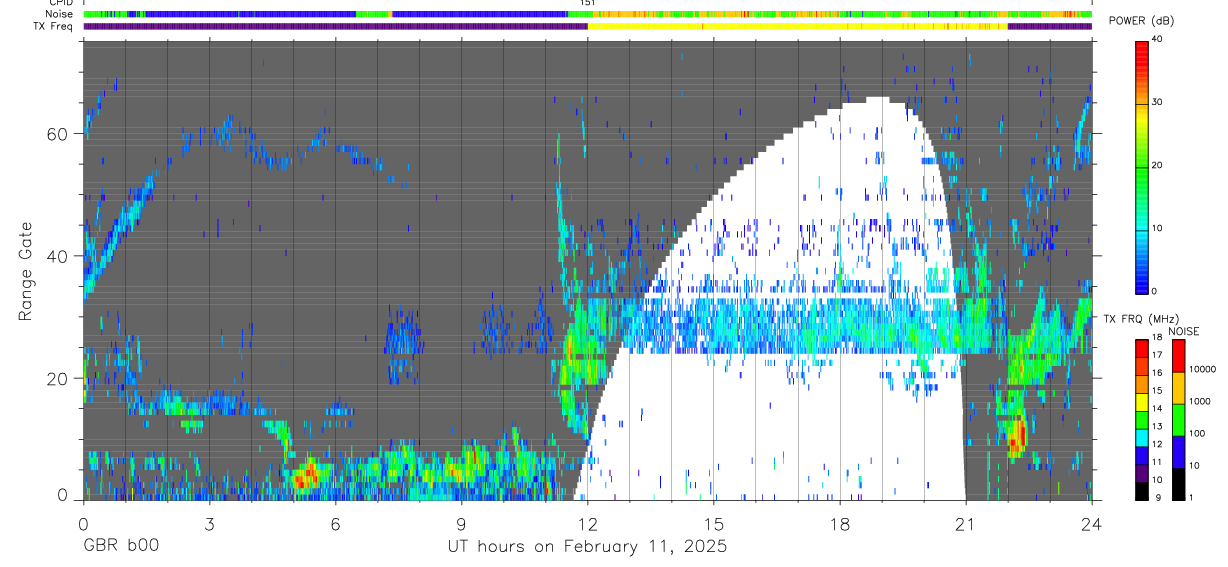Click the blue 0 dB end of power colorbar
Image resolution: width=1228 pixels, height=567 pixels.
point(1141,285)
